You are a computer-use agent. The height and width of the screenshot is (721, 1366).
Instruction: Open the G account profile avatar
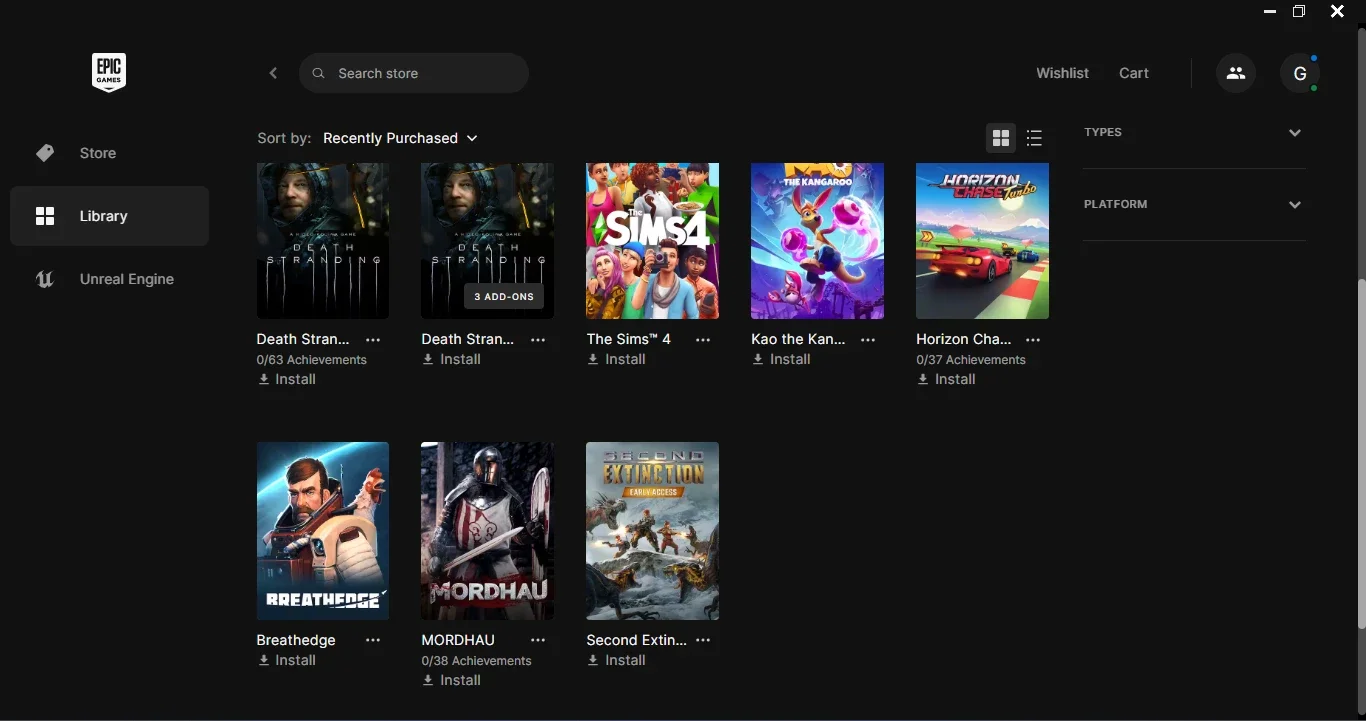click(x=1300, y=73)
